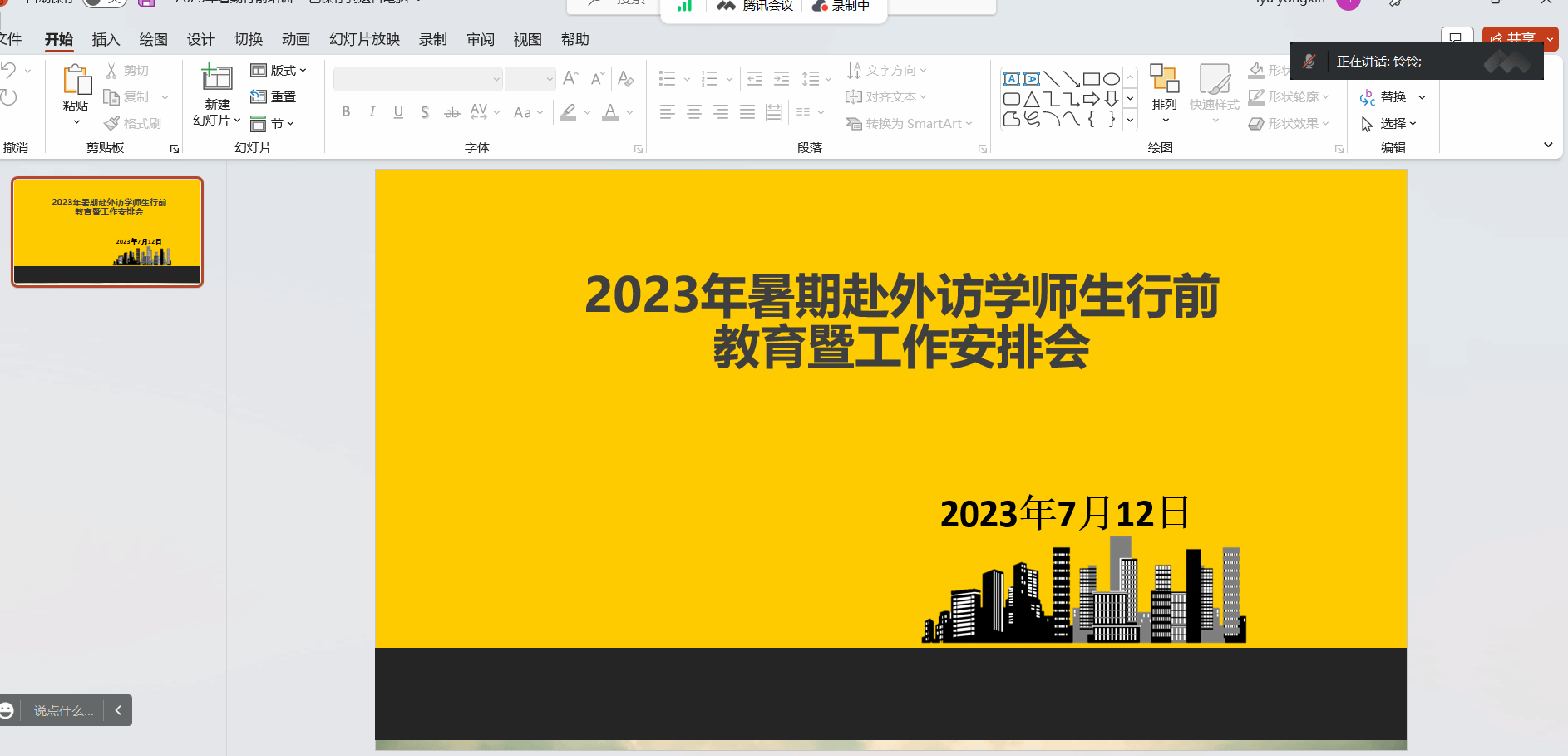Toggle bold formatting
This screenshot has width=1568, height=756.
pyautogui.click(x=346, y=112)
